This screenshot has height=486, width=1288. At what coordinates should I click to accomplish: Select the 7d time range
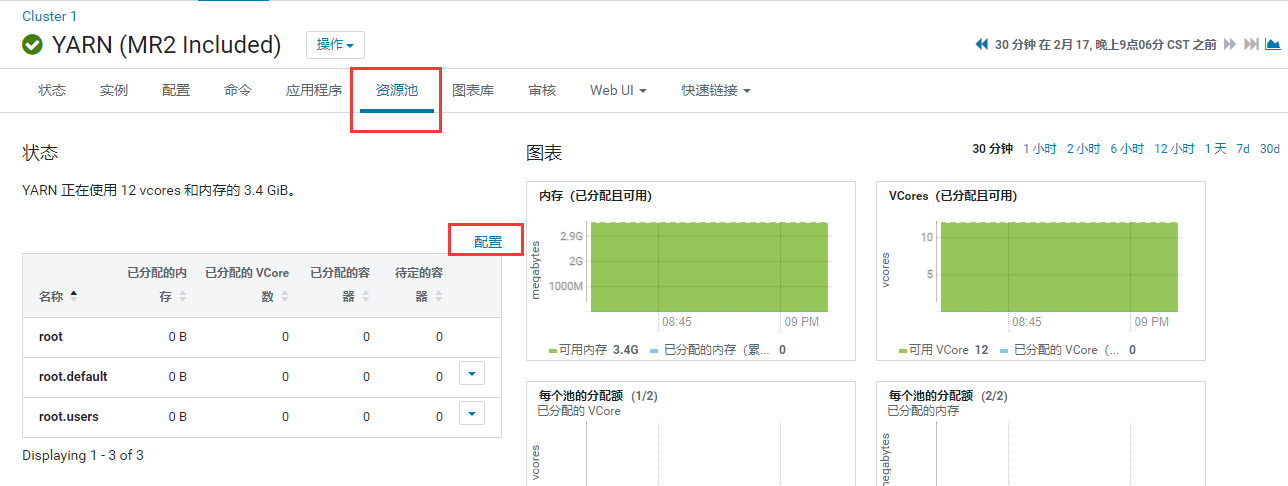[1243, 149]
